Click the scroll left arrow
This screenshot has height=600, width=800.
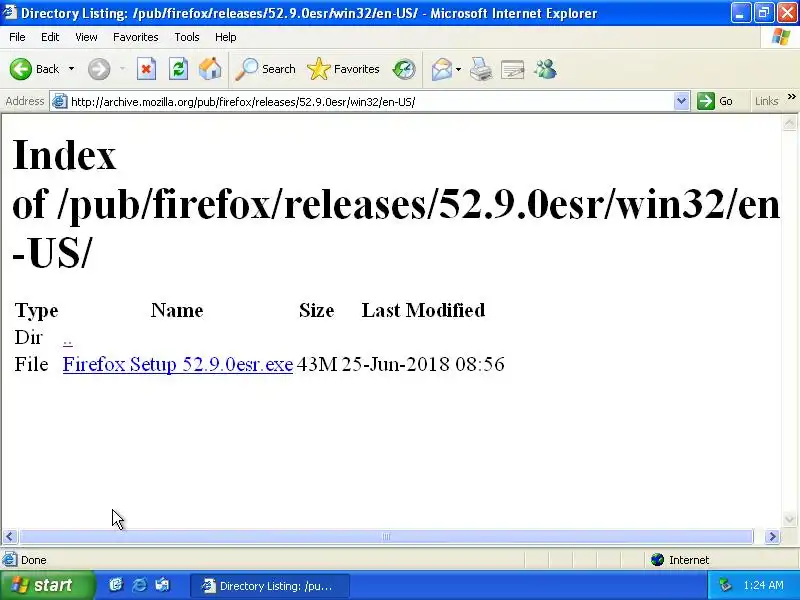click(x=10, y=536)
